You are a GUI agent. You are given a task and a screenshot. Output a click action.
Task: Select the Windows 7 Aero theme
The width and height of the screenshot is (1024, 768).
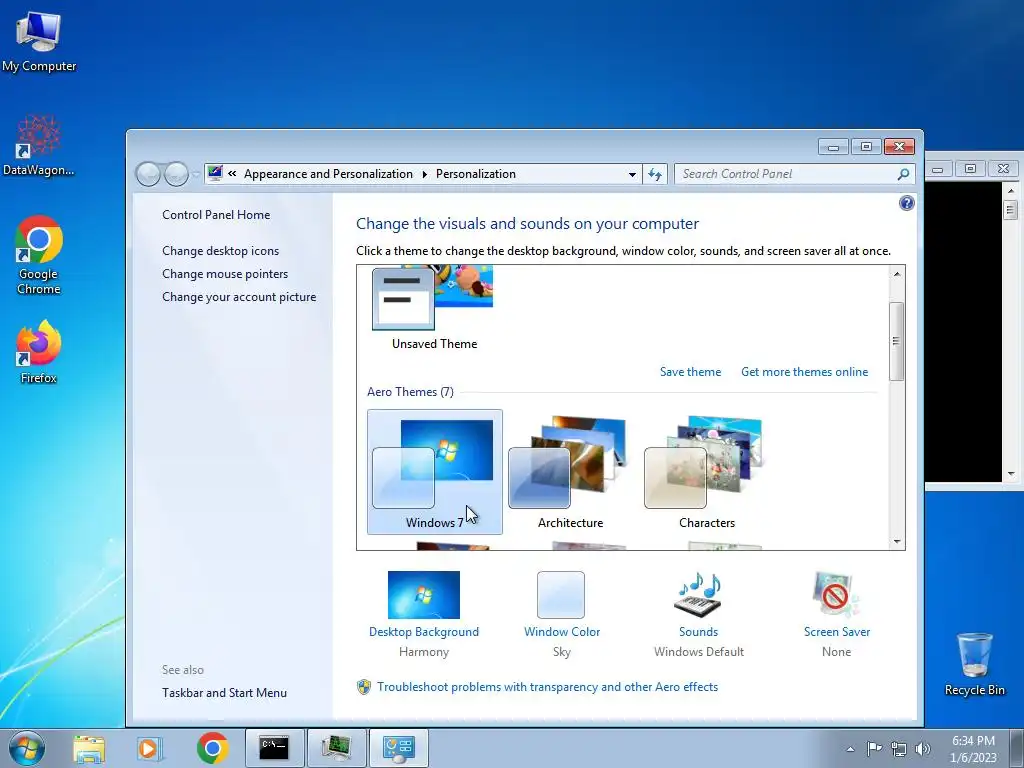(x=435, y=472)
